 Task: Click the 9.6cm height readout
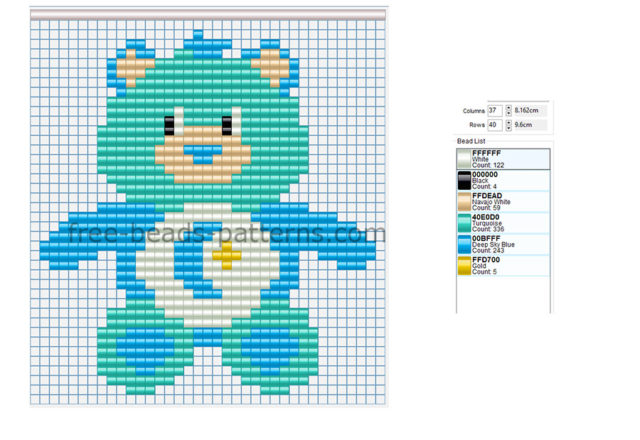[x=529, y=125]
